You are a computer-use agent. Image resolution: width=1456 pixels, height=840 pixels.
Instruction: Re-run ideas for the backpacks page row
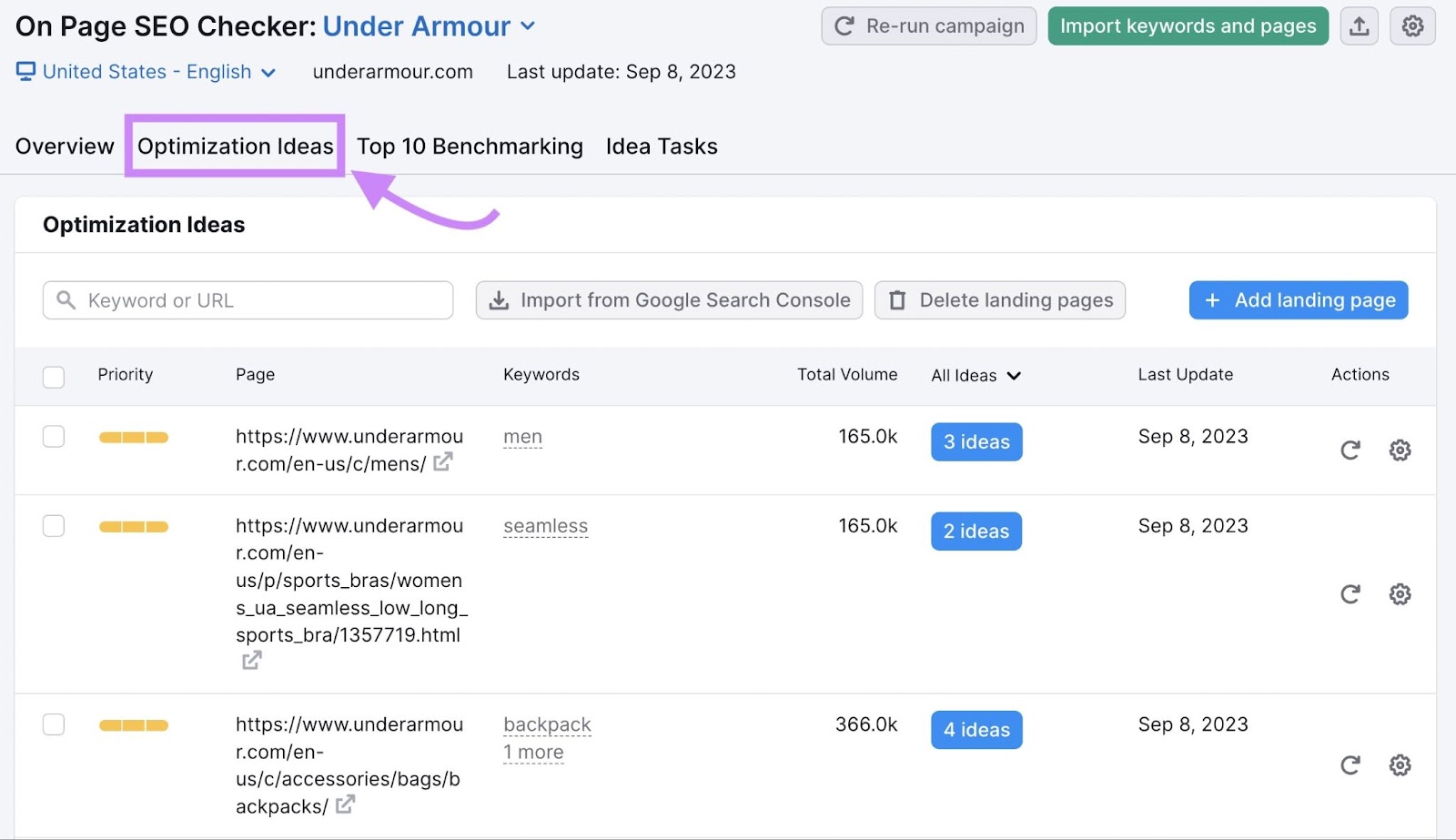pos(1350,765)
